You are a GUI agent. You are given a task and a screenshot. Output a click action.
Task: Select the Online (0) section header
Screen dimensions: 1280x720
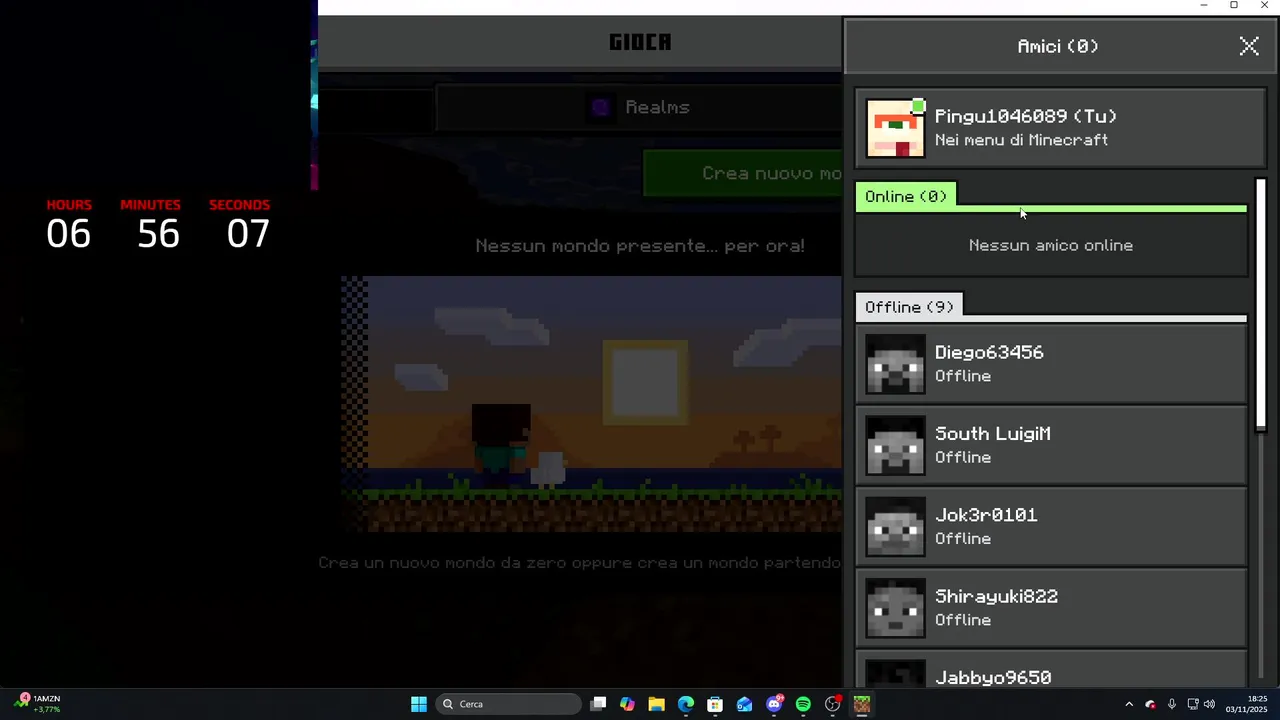coord(906,197)
